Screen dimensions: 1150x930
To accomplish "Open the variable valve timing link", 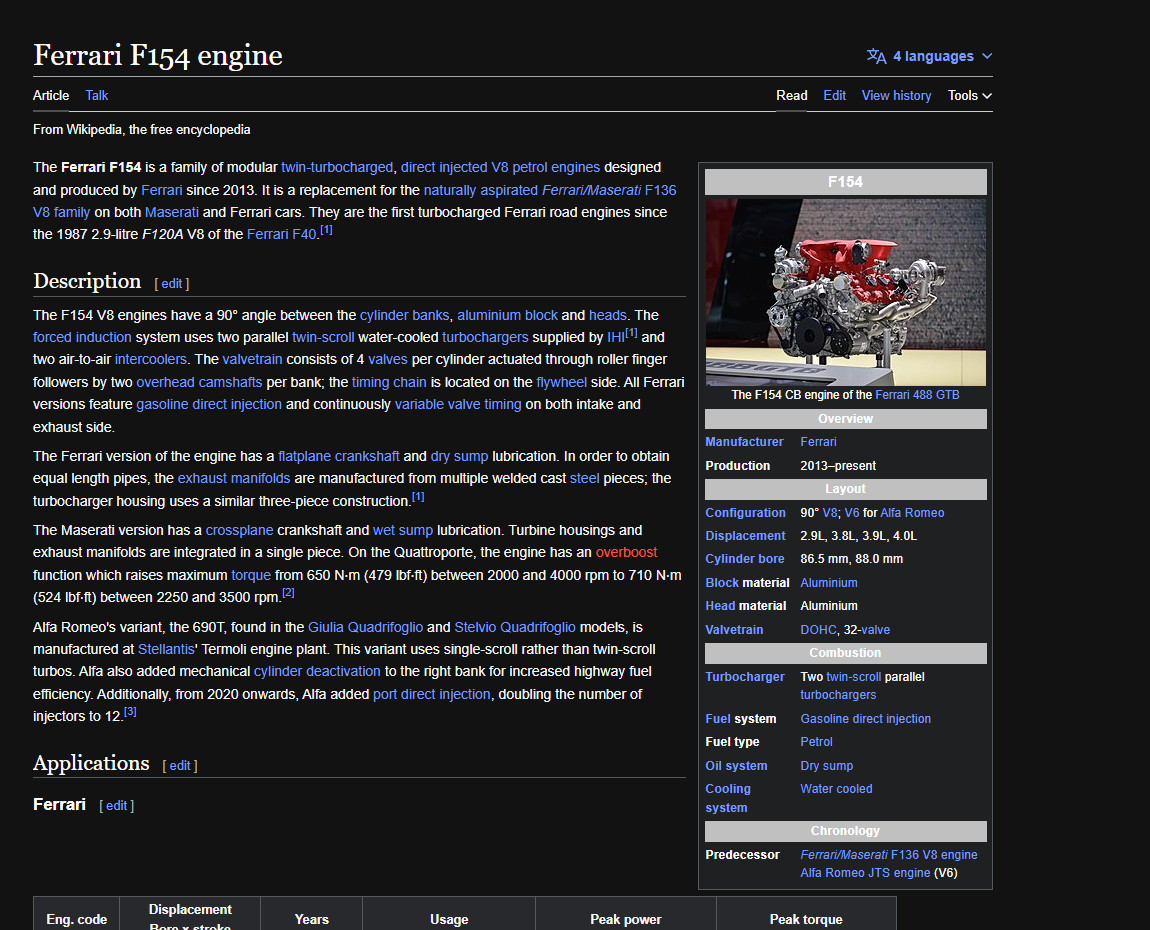I will pyautogui.click(x=458, y=404).
